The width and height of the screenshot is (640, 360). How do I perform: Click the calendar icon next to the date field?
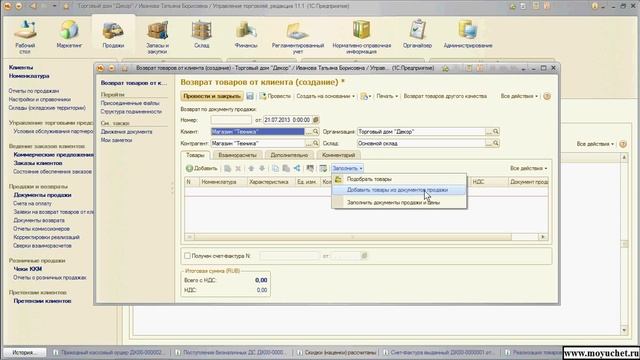(316, 120)
